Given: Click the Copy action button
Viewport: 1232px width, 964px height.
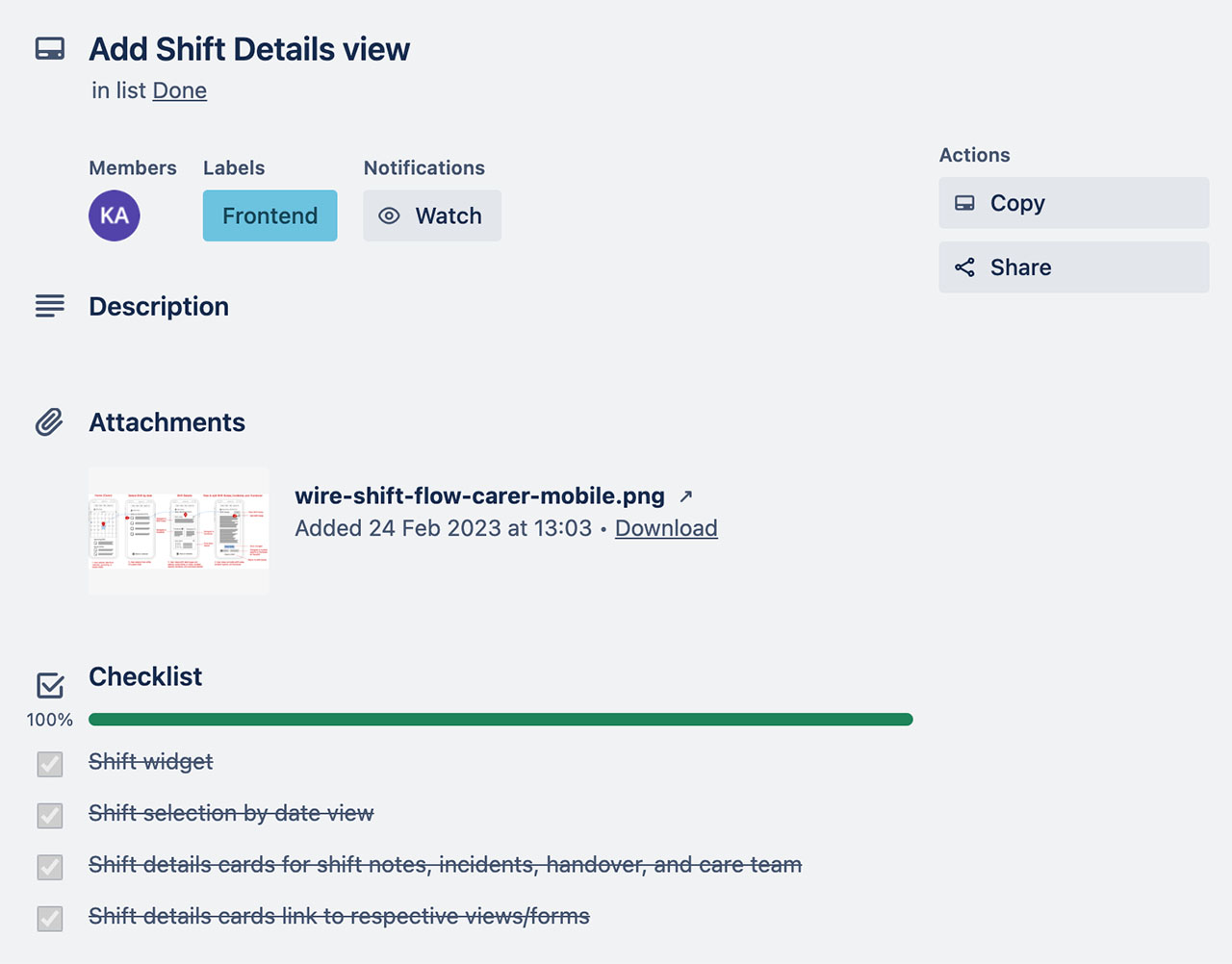Looking at the screenshot, I should tap(1073, 203).
